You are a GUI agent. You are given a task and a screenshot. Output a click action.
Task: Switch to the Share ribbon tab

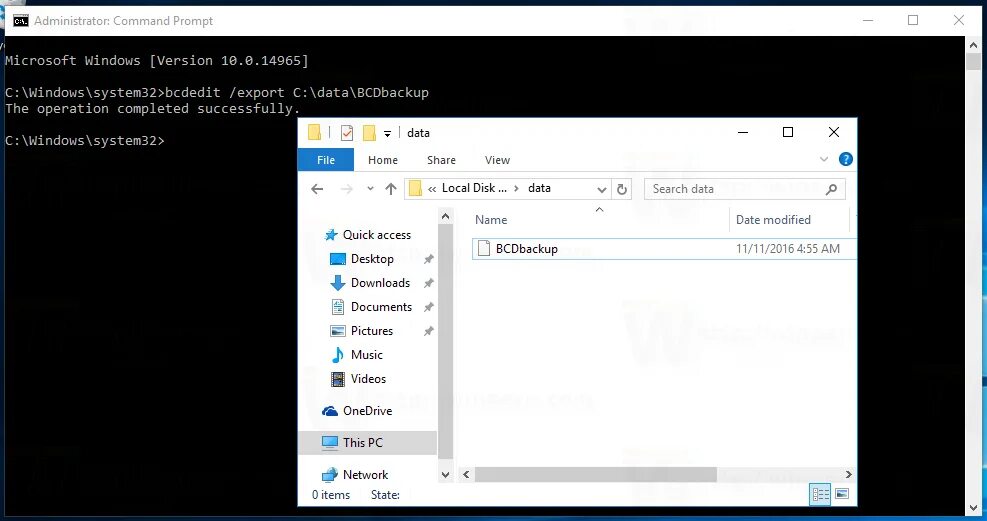pos(441,160)
